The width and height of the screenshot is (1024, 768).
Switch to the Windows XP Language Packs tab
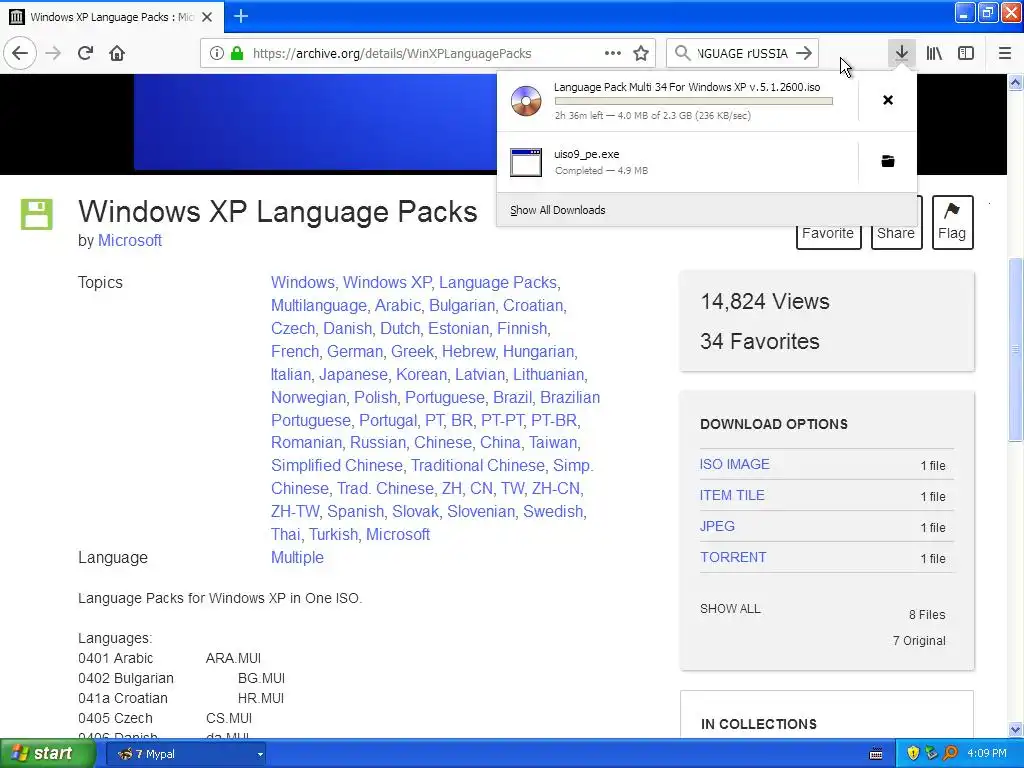pos(112,17)
